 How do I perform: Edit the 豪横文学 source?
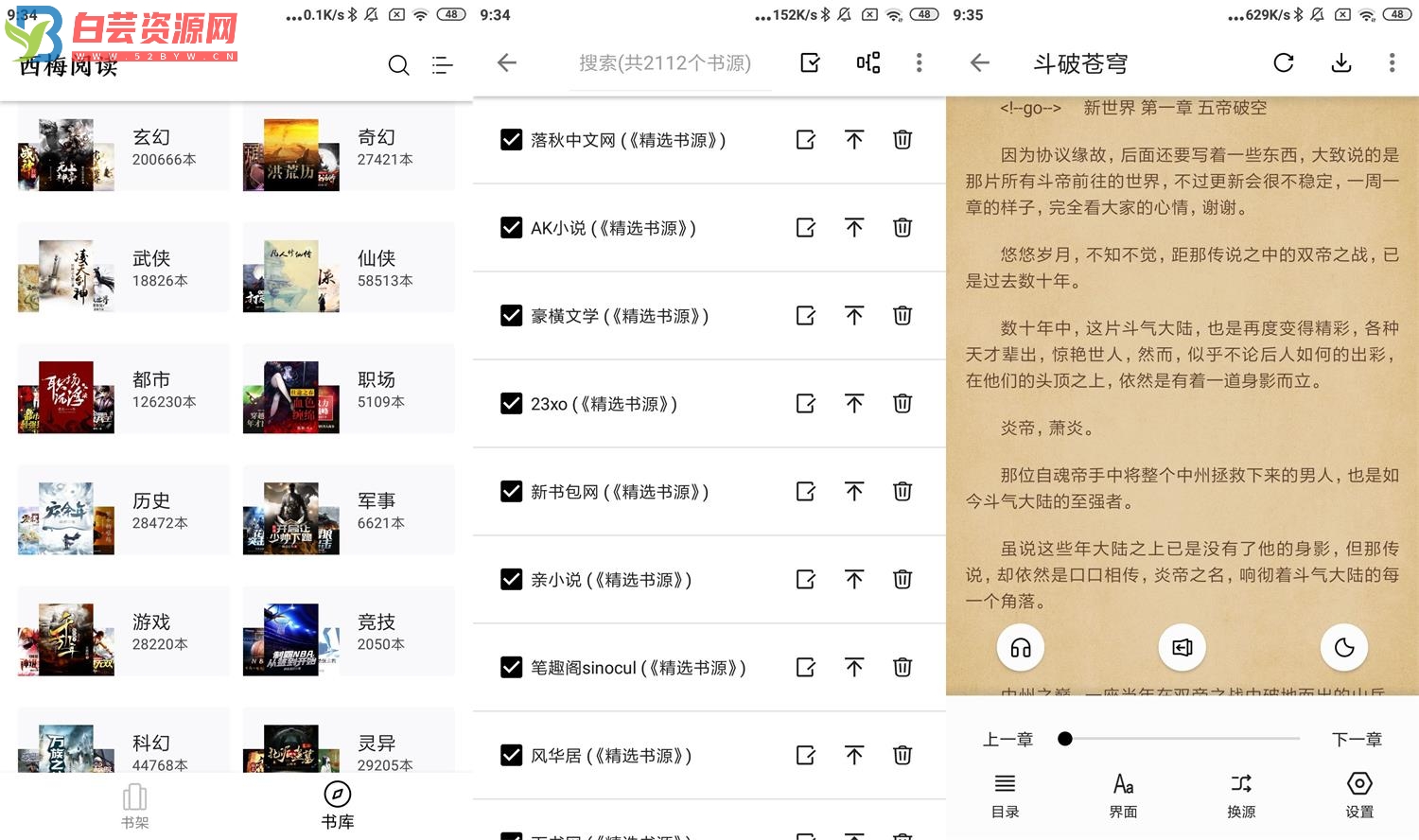(806, 316)
